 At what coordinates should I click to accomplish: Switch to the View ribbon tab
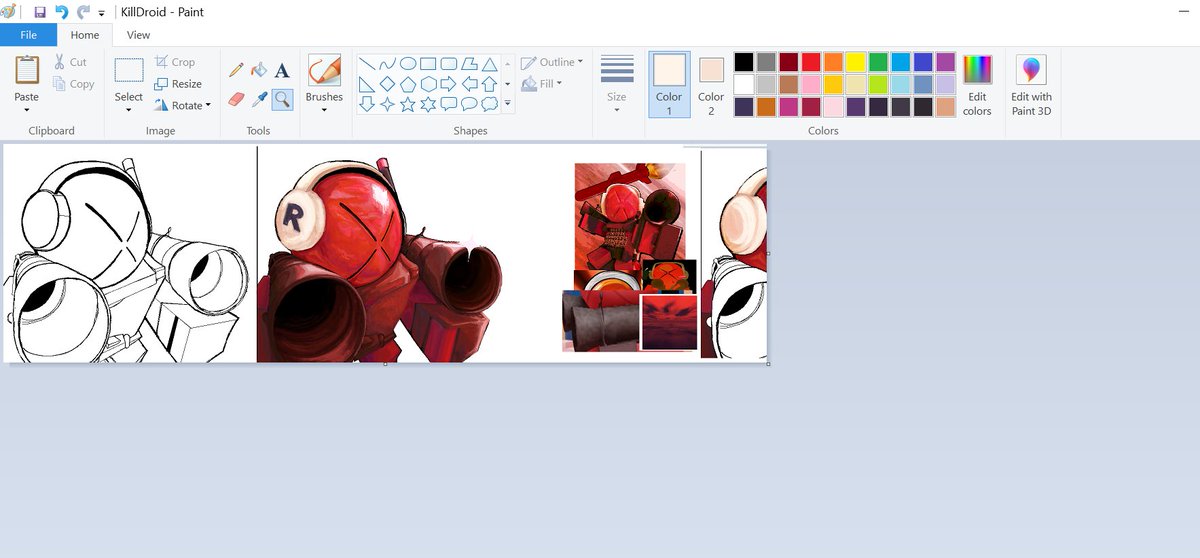138,35
